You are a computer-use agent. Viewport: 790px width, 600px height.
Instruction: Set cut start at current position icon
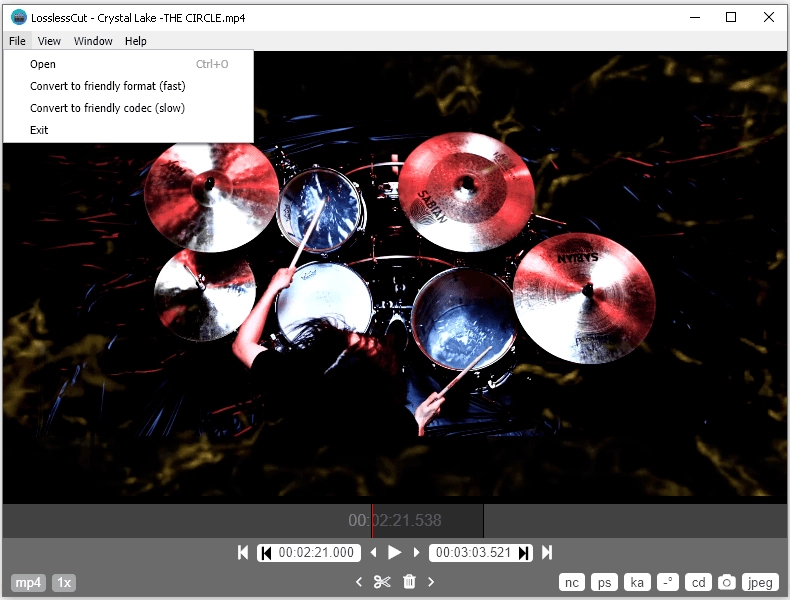pos(266,553)
